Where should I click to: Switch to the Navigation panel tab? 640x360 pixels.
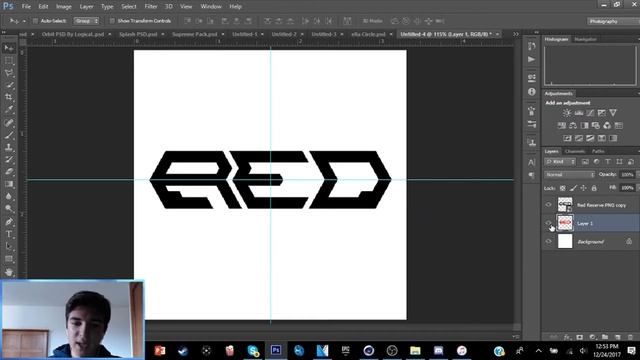point(585,39)
